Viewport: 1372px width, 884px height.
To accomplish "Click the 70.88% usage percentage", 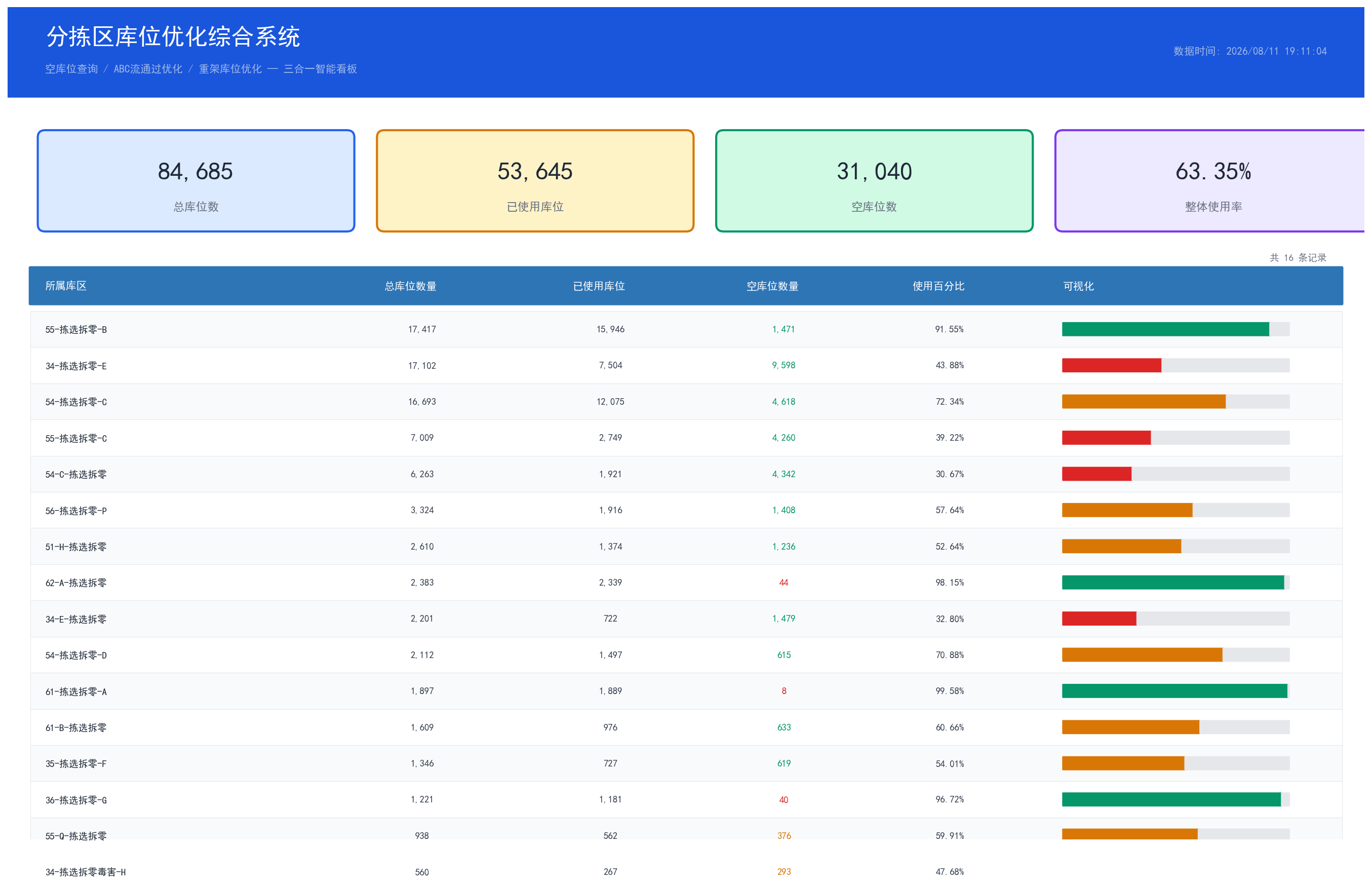I will 949,655.
